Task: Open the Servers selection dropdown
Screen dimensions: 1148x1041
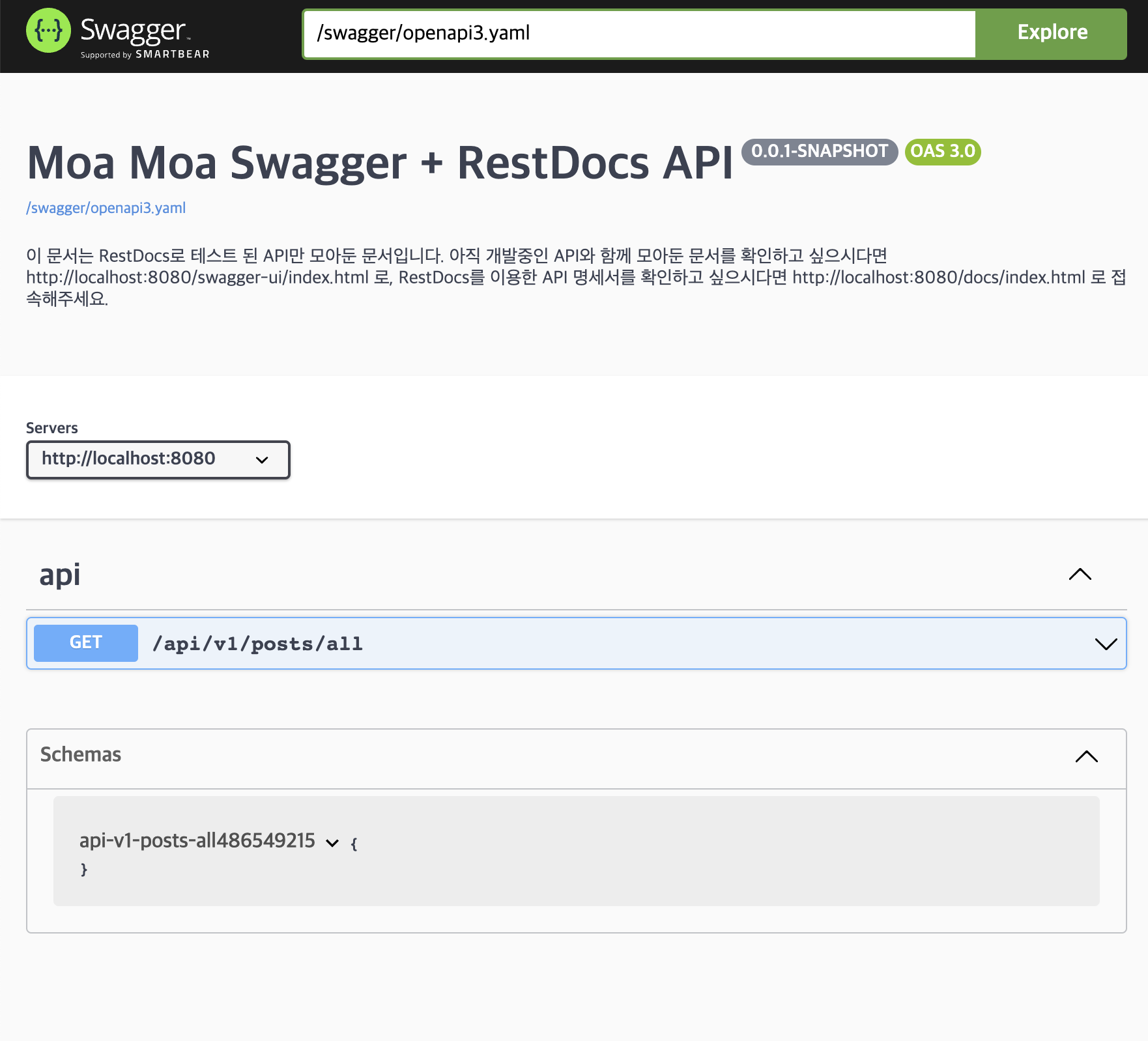Action: pos(157,459)
